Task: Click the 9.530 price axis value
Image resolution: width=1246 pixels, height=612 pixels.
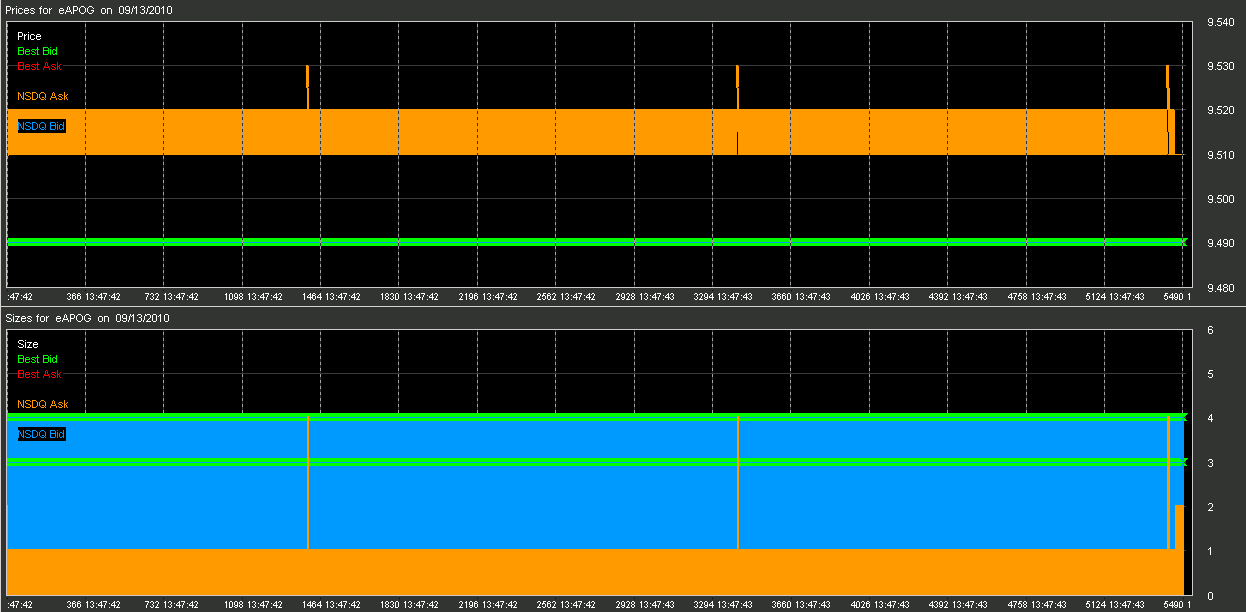Action: [x=1221, y=66]
